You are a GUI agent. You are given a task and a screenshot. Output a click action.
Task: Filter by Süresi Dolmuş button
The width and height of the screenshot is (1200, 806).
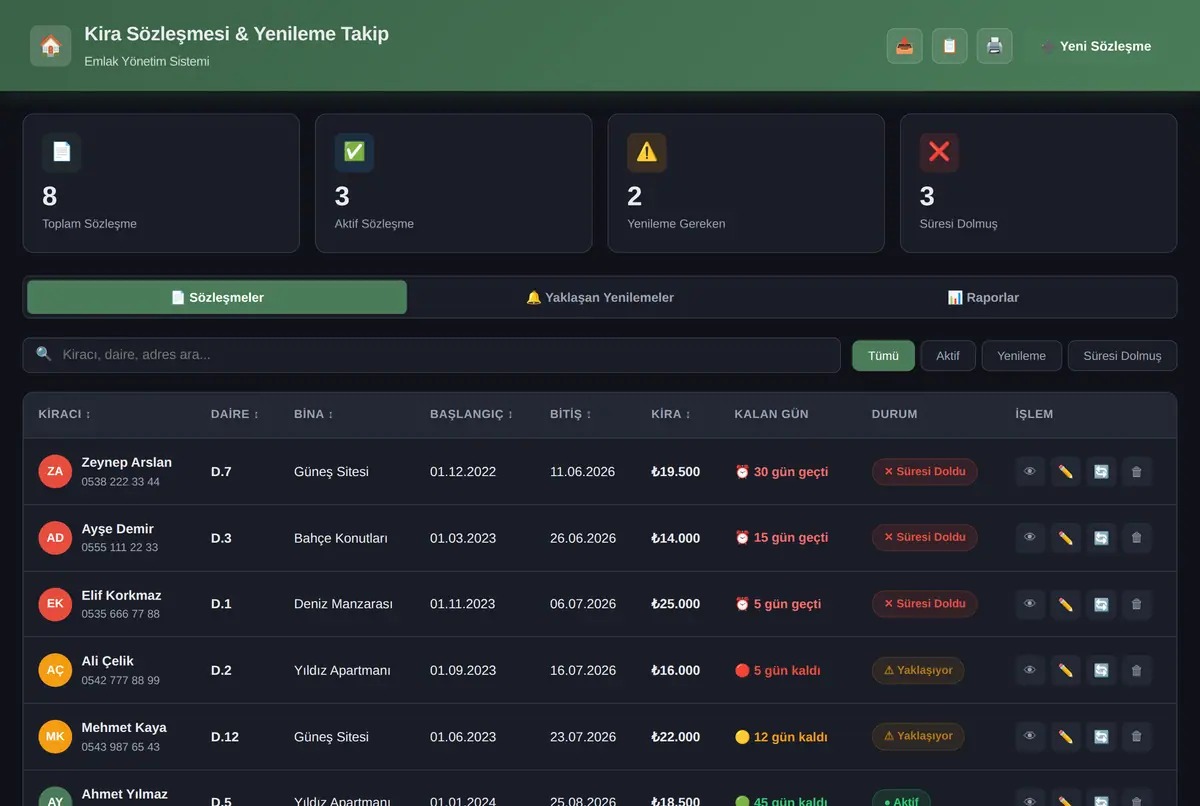pyautogui.click(x=1122, y=356)
